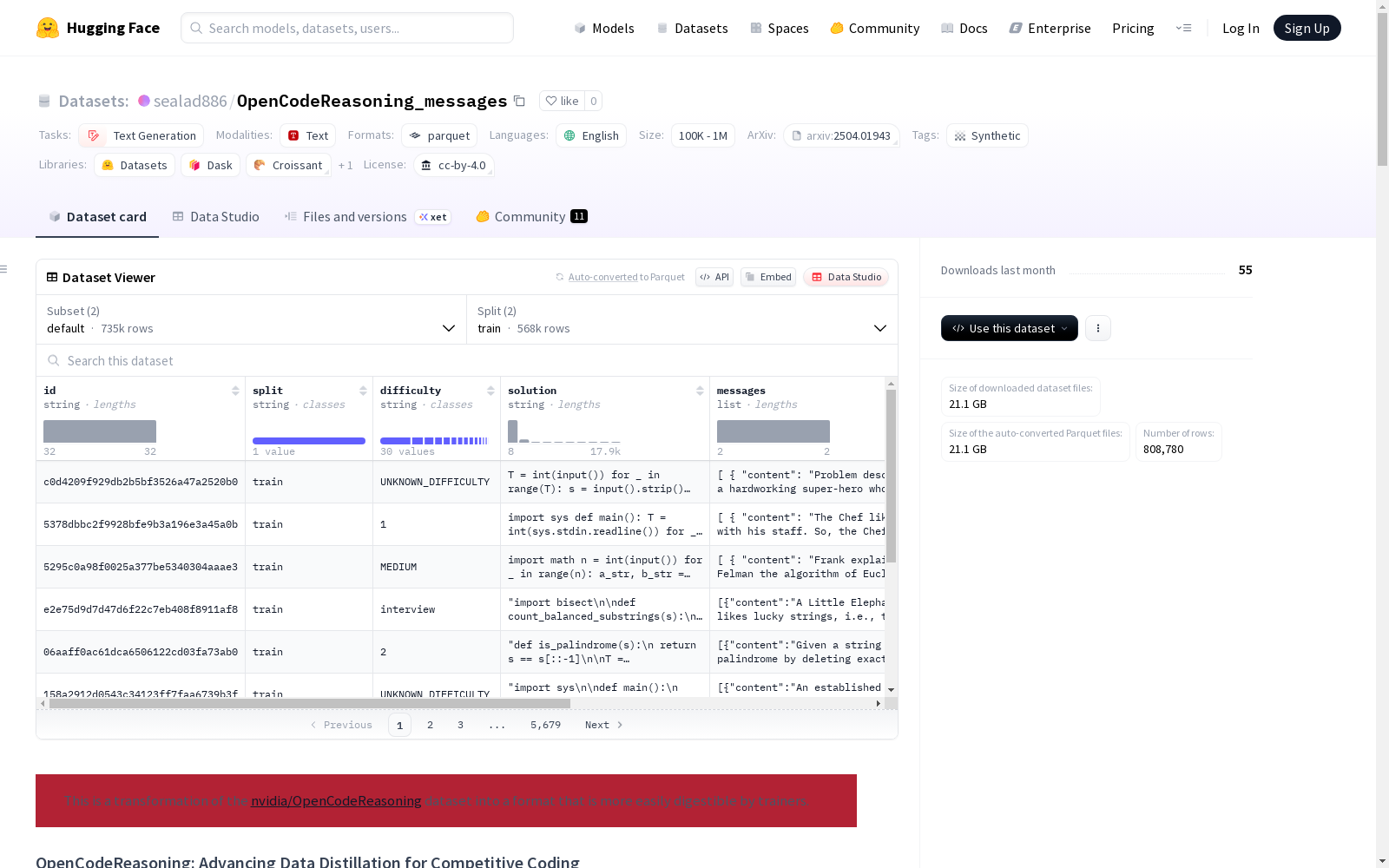This screenshot has width=1389, height=868.
Task: Focus the models, datasets, users search box
Action: pos(347,28)
